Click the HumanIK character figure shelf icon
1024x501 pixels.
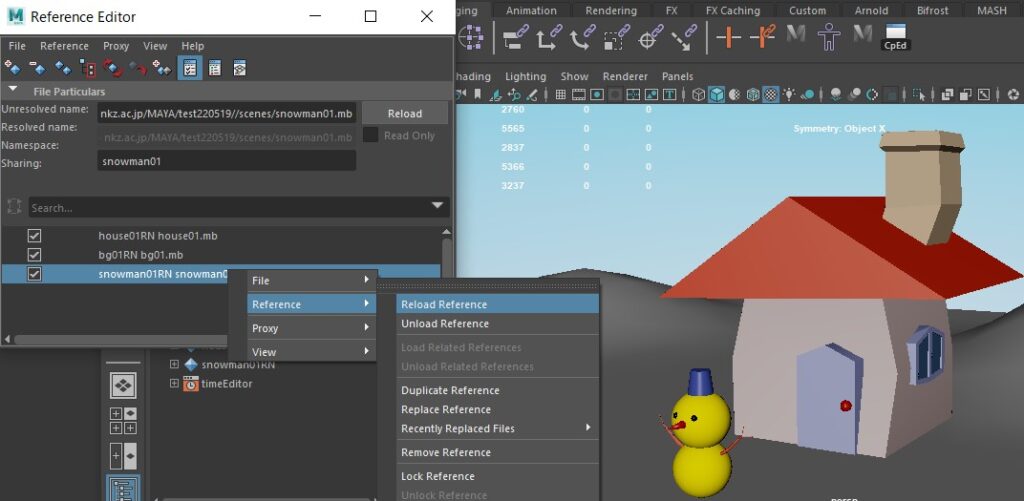tap(829, 37)
